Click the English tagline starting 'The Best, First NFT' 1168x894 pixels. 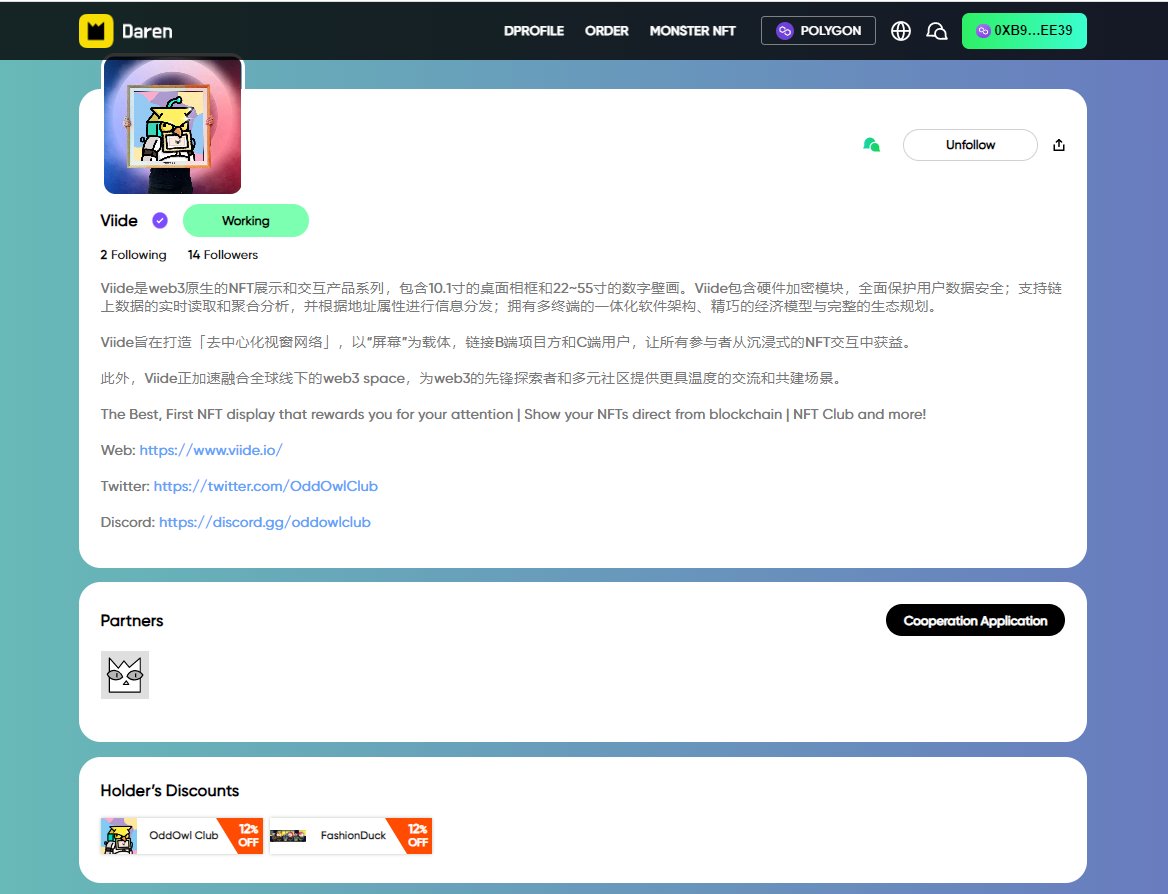(x=513, y=414)
